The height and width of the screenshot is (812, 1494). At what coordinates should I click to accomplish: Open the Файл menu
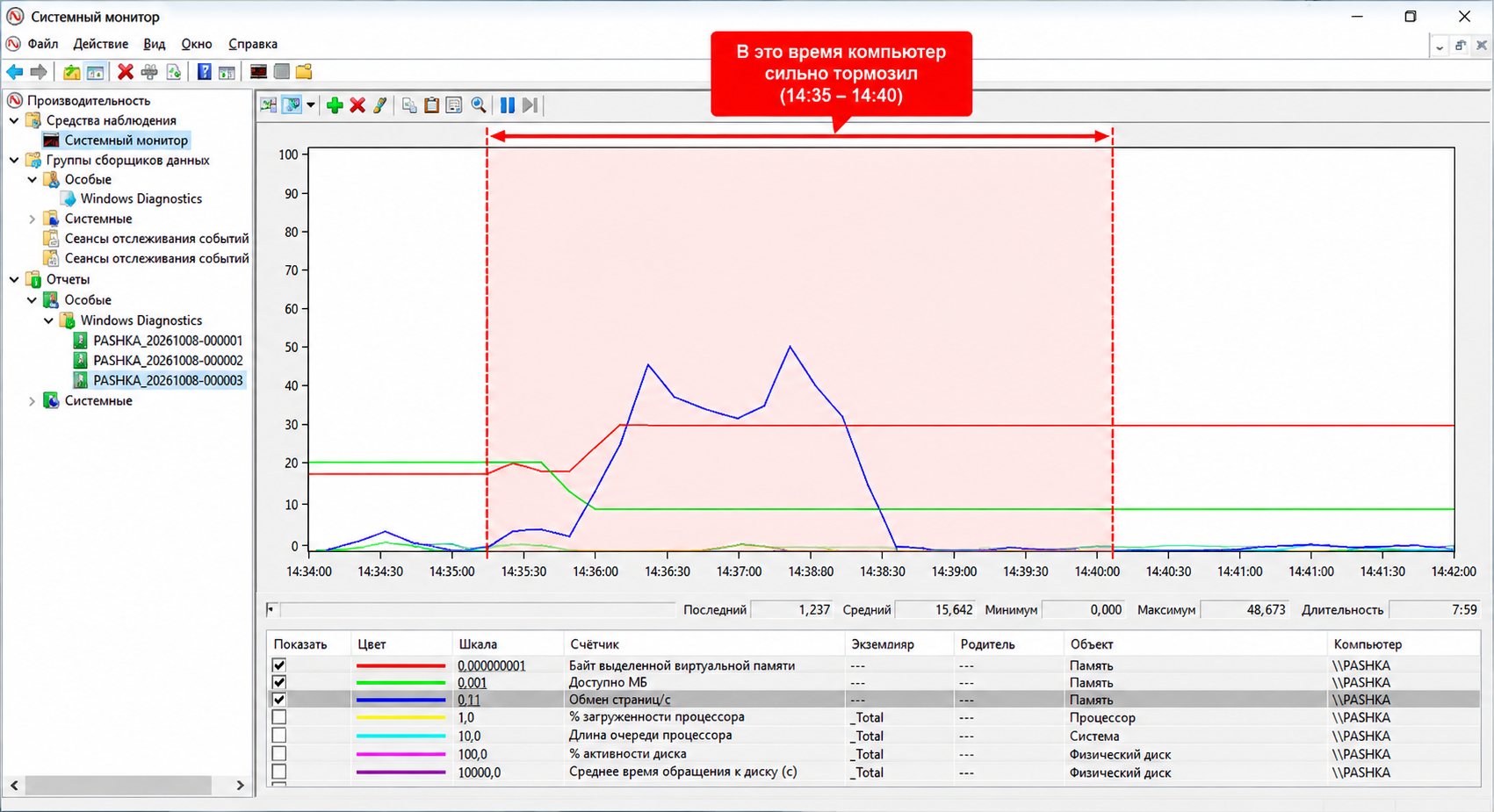click(x=43, y=44)
